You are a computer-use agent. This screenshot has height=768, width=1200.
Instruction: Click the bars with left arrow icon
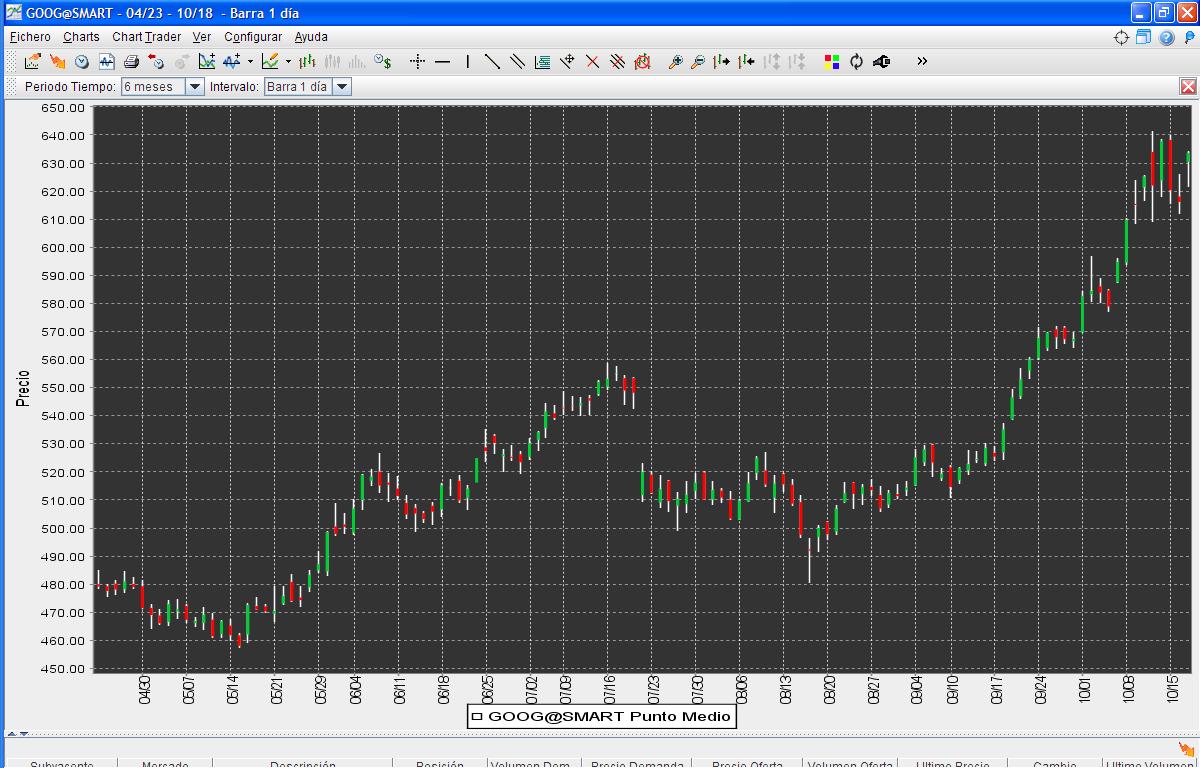coord(746,61)
